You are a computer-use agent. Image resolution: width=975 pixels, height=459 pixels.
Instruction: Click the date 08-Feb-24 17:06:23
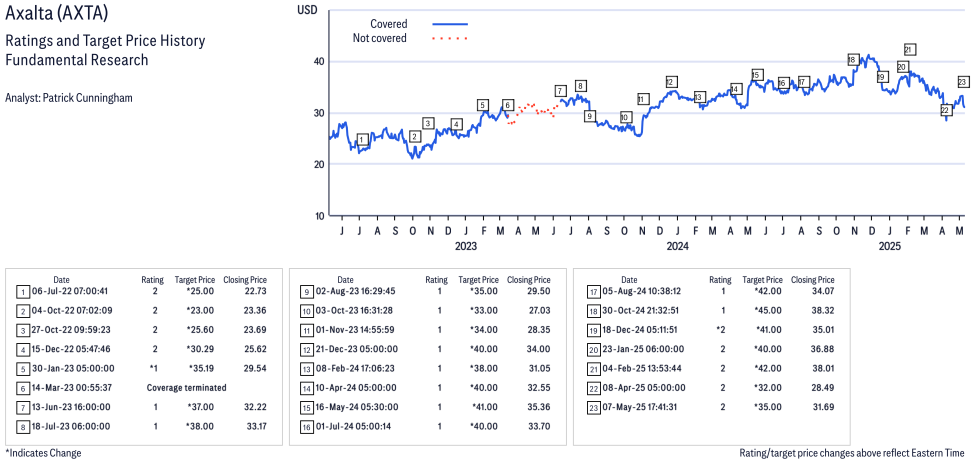[x=357, y=368]
